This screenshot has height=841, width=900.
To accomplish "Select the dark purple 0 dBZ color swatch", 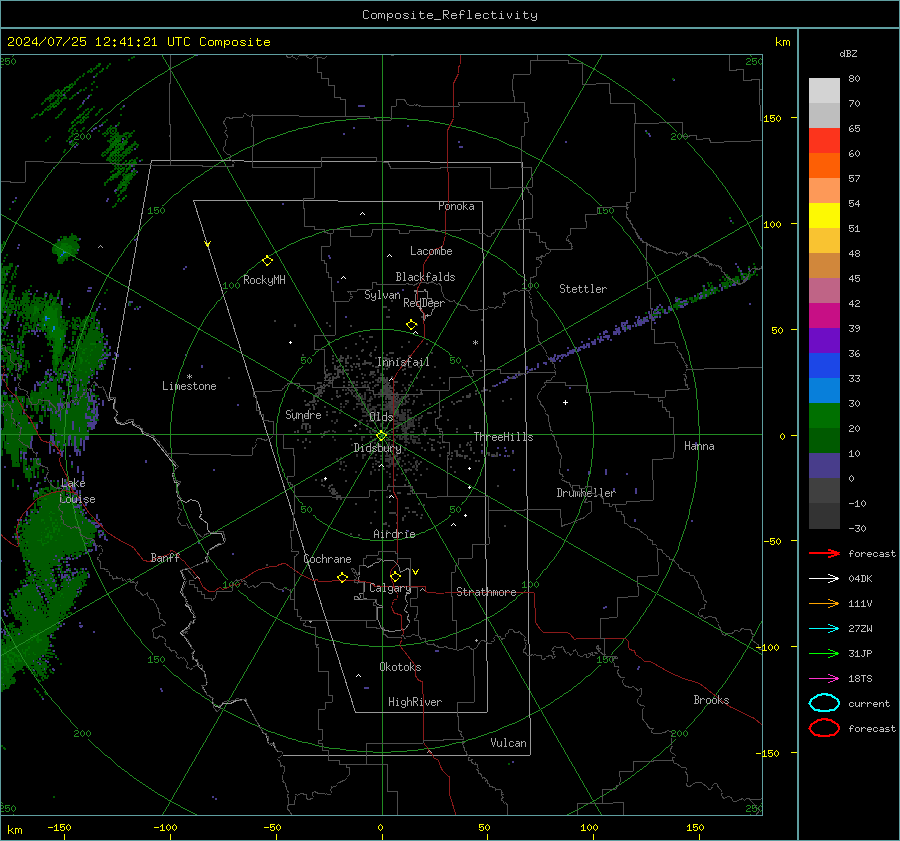I will click(824, 466).
